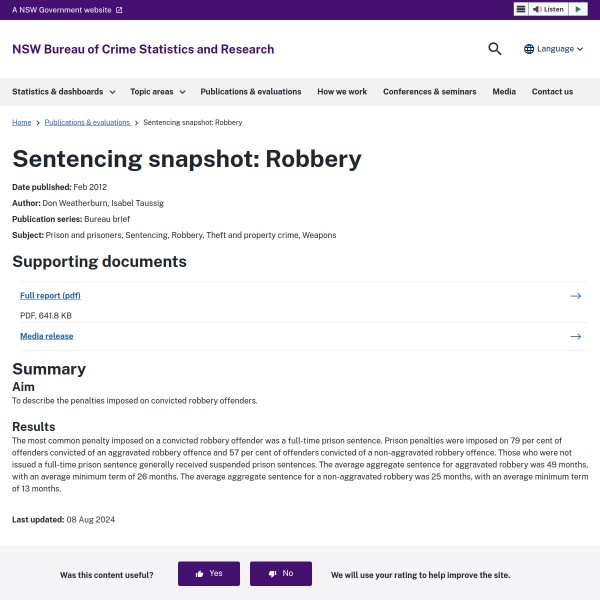The height and width of the screenshot is (600, 600).
Task: Go to the How we work menu item
Action: click(342, 92)
